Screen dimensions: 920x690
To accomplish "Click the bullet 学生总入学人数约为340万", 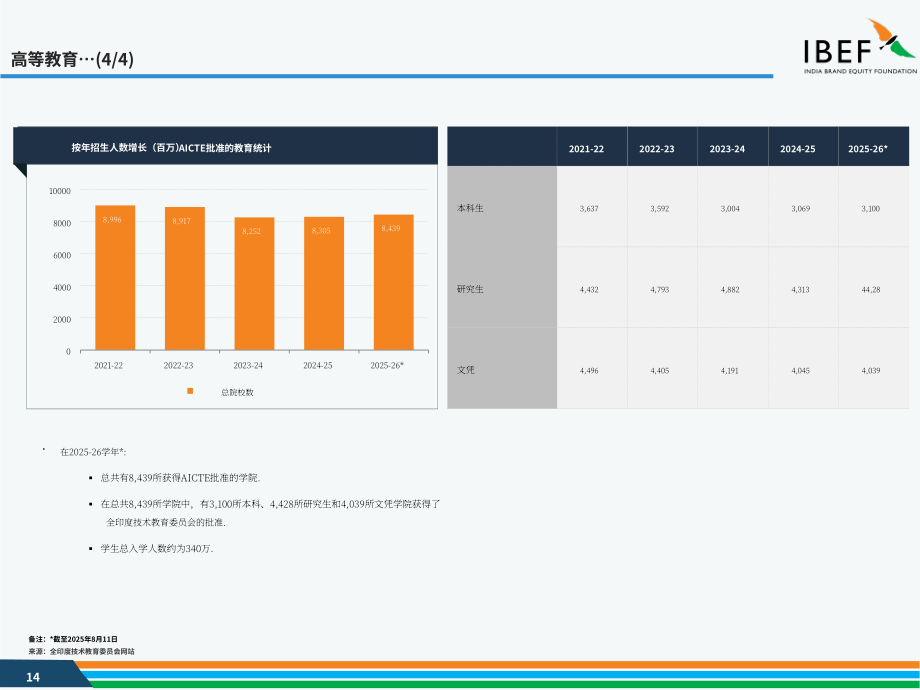I will coord(157,549).
